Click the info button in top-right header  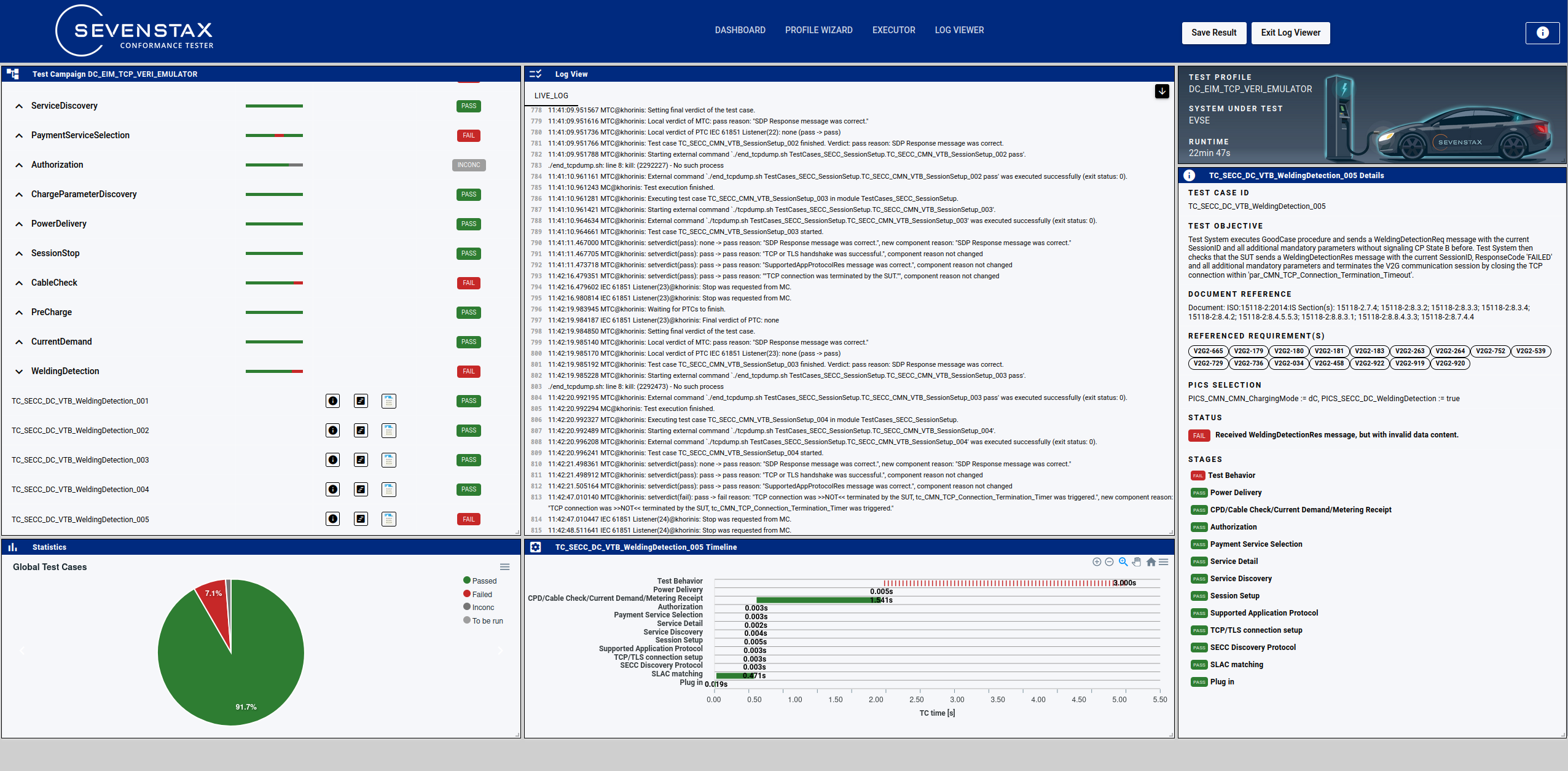[x=1542, y=33]
